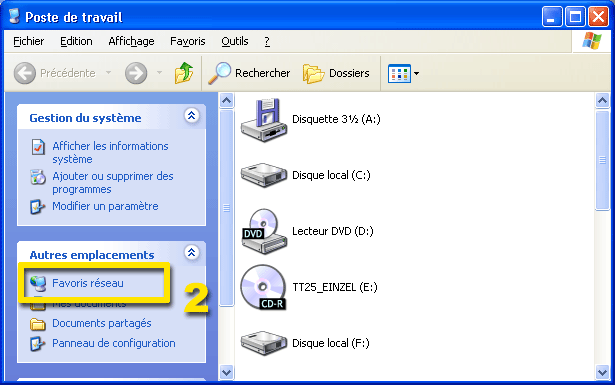Select the Lecteur DVD (D:) drive icon
The image size is (615, 385).
coord(264,231)
